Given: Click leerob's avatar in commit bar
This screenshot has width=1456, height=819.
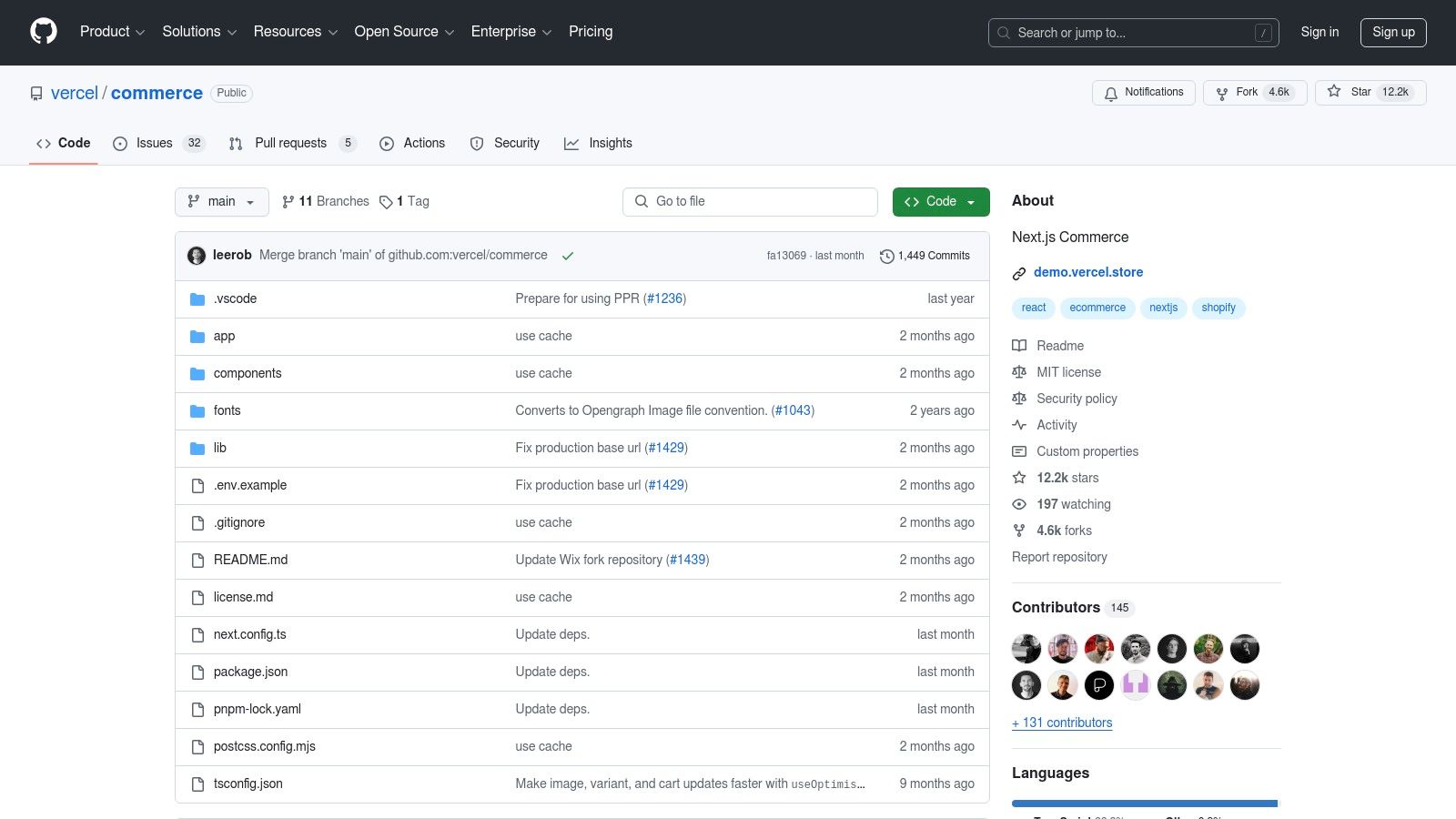Looking at the screenshot, I should coord(197,256).
